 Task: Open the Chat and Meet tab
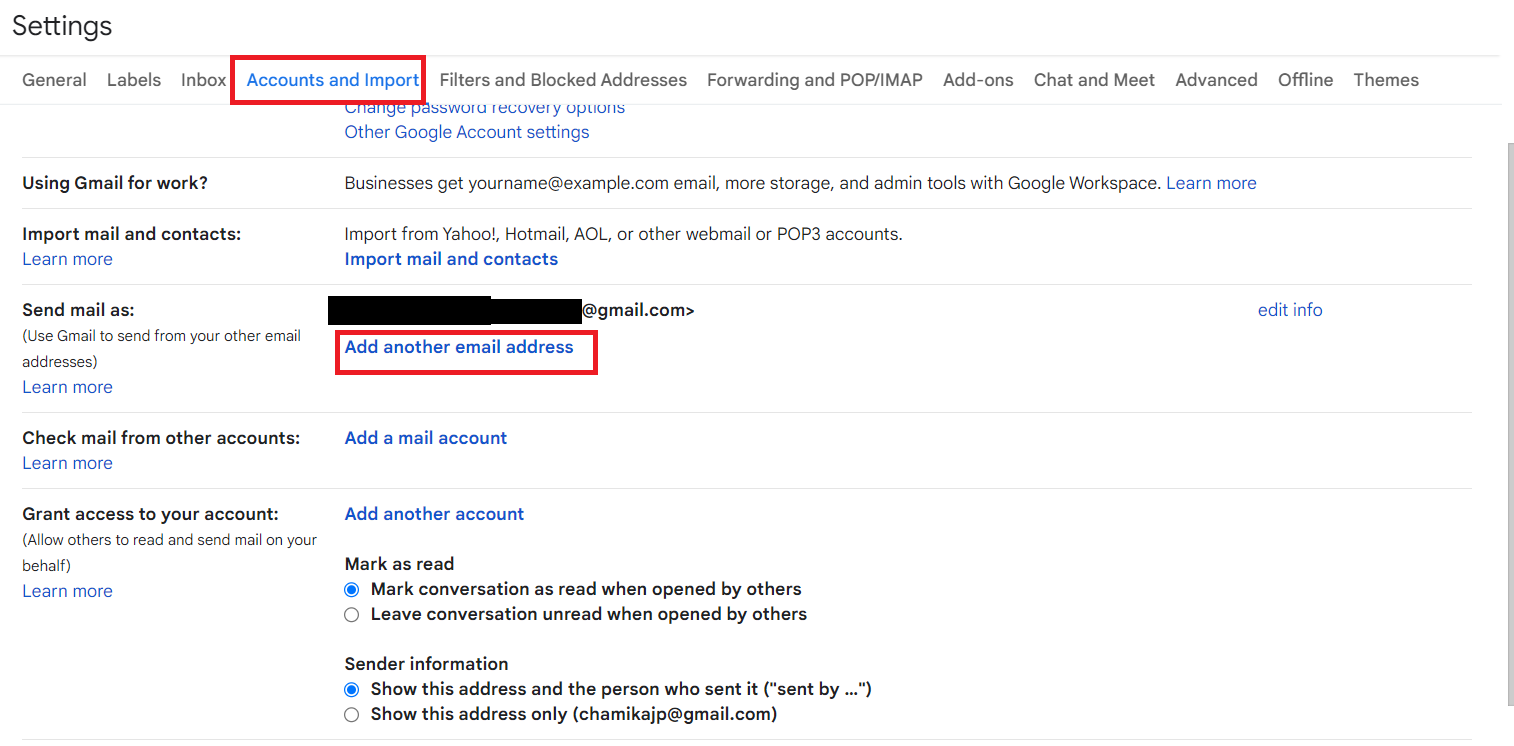coord(1094,80)
